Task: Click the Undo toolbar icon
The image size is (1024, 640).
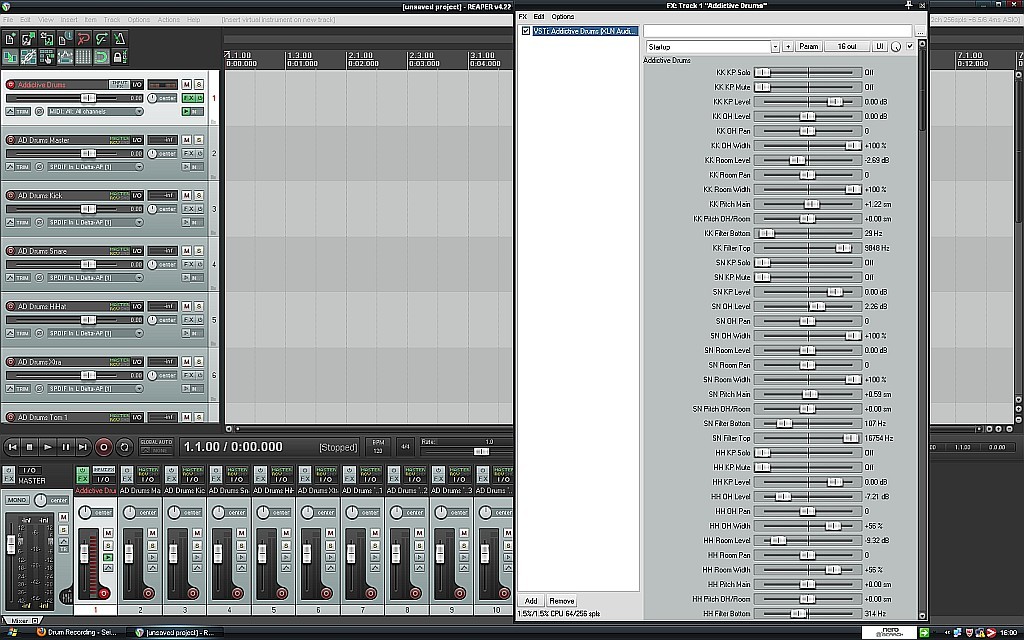Action: coord(84,39)
